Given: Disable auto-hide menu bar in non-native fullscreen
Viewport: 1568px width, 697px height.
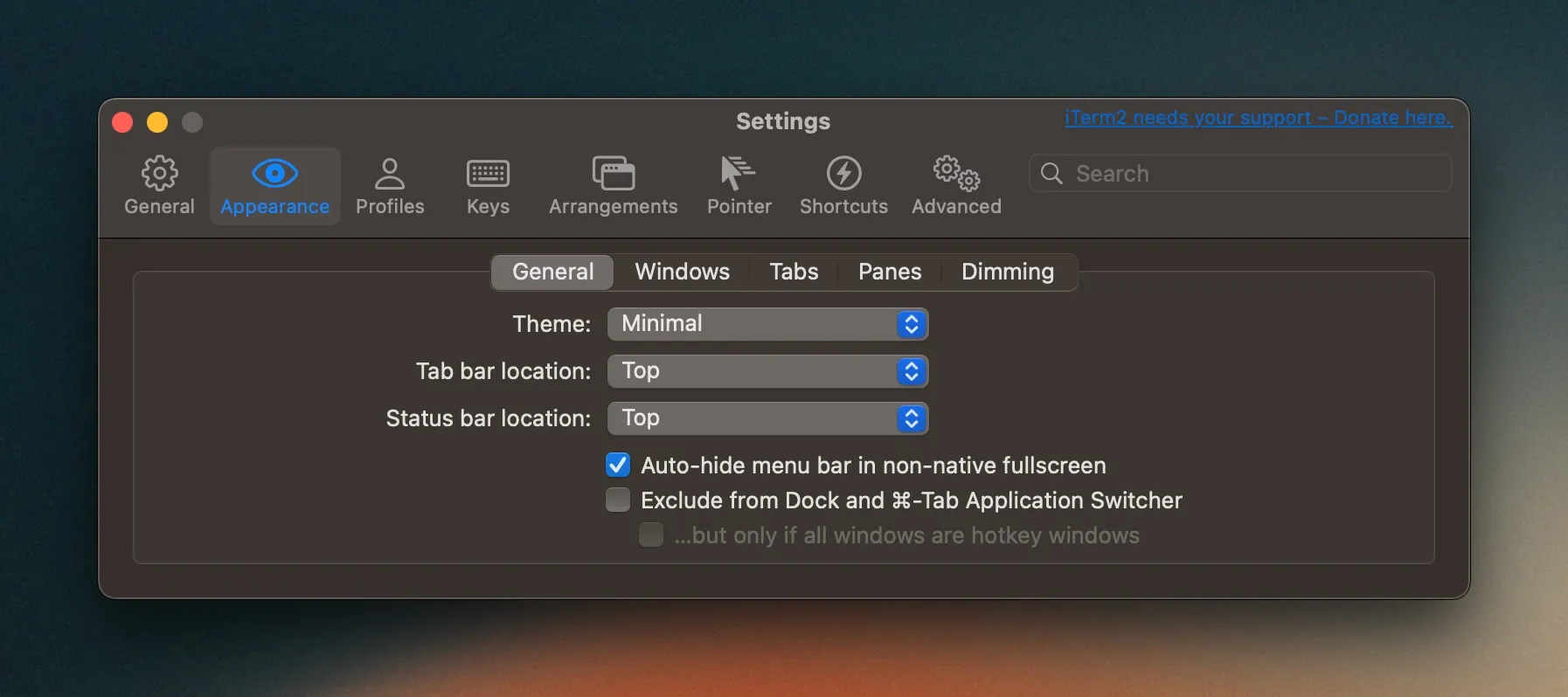Looking at the screenshot, I should (x=618, y=465).
